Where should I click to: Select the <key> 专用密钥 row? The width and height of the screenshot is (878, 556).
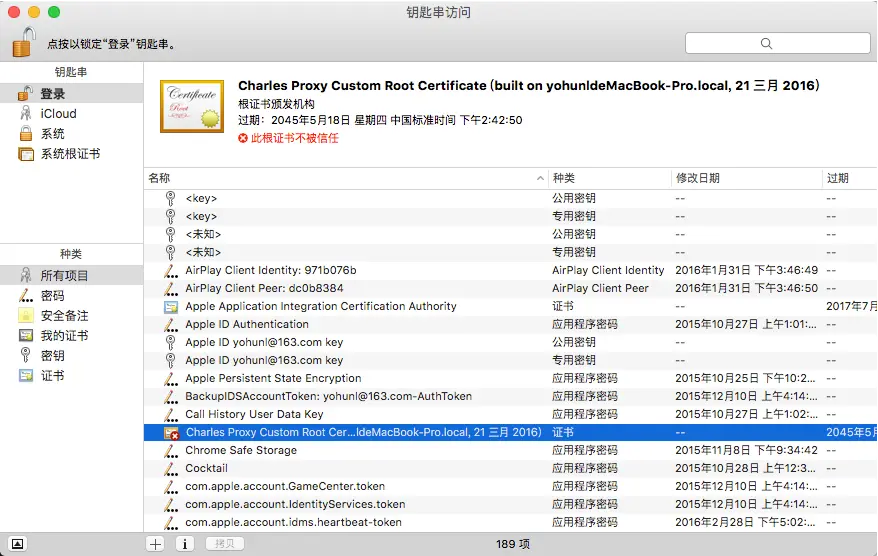point(510,216)
